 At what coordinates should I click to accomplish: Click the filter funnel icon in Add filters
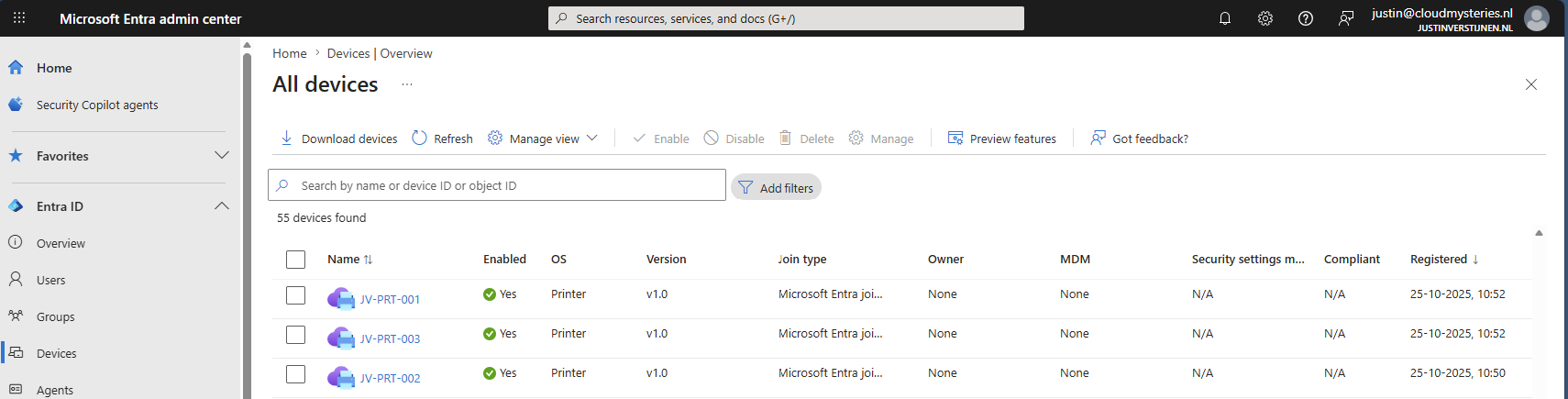(x=745, y=187)
